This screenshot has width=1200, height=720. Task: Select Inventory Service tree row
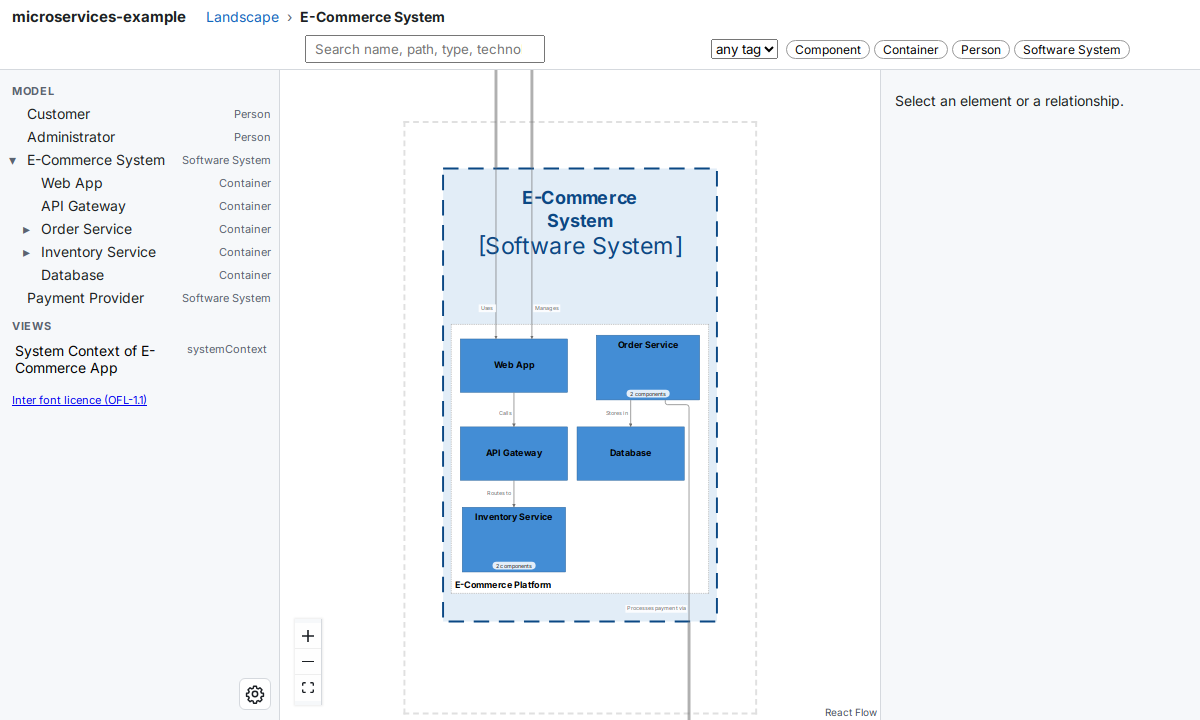pos(140,252)
